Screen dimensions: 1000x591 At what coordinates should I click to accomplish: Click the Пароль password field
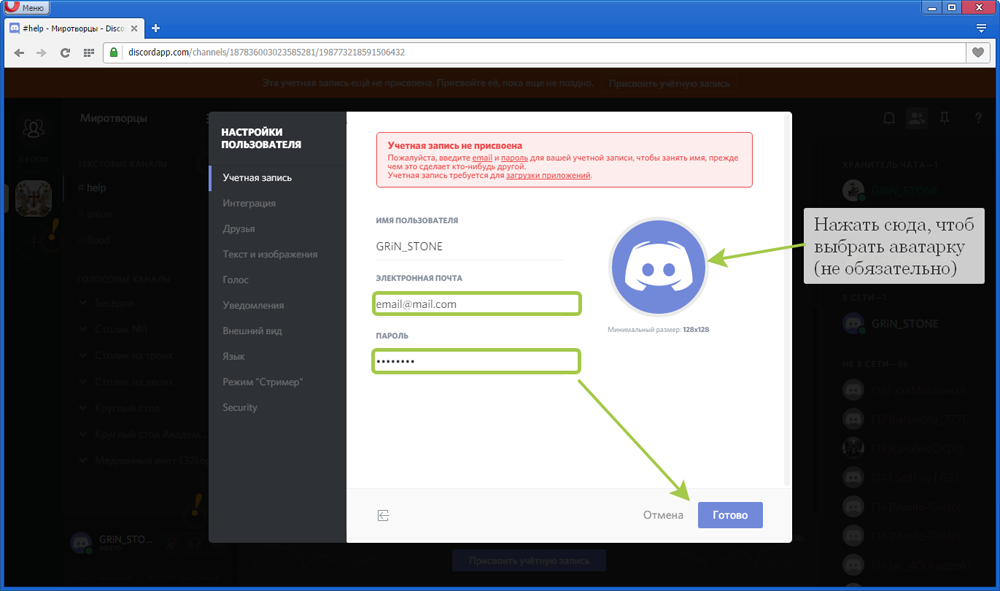[x=476, y=361]
